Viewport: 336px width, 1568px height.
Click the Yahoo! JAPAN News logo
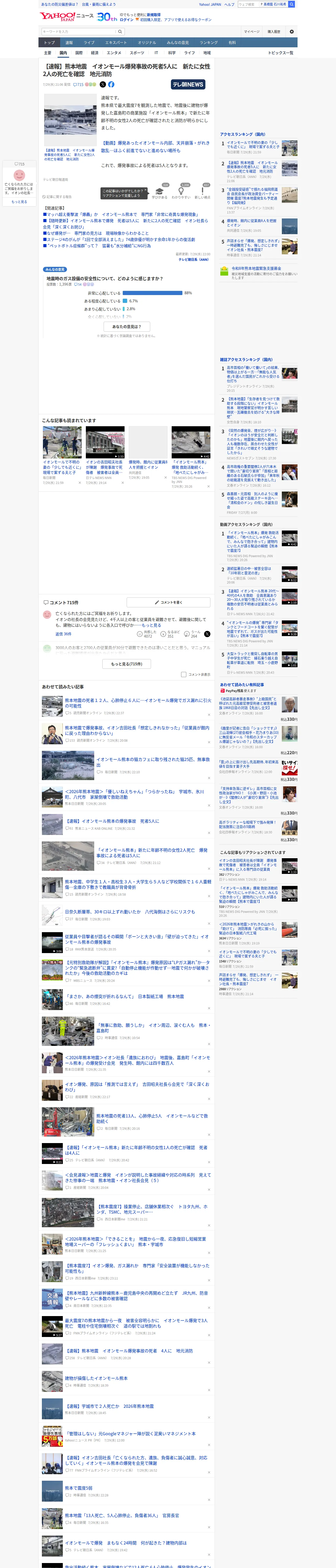[67, 16]
